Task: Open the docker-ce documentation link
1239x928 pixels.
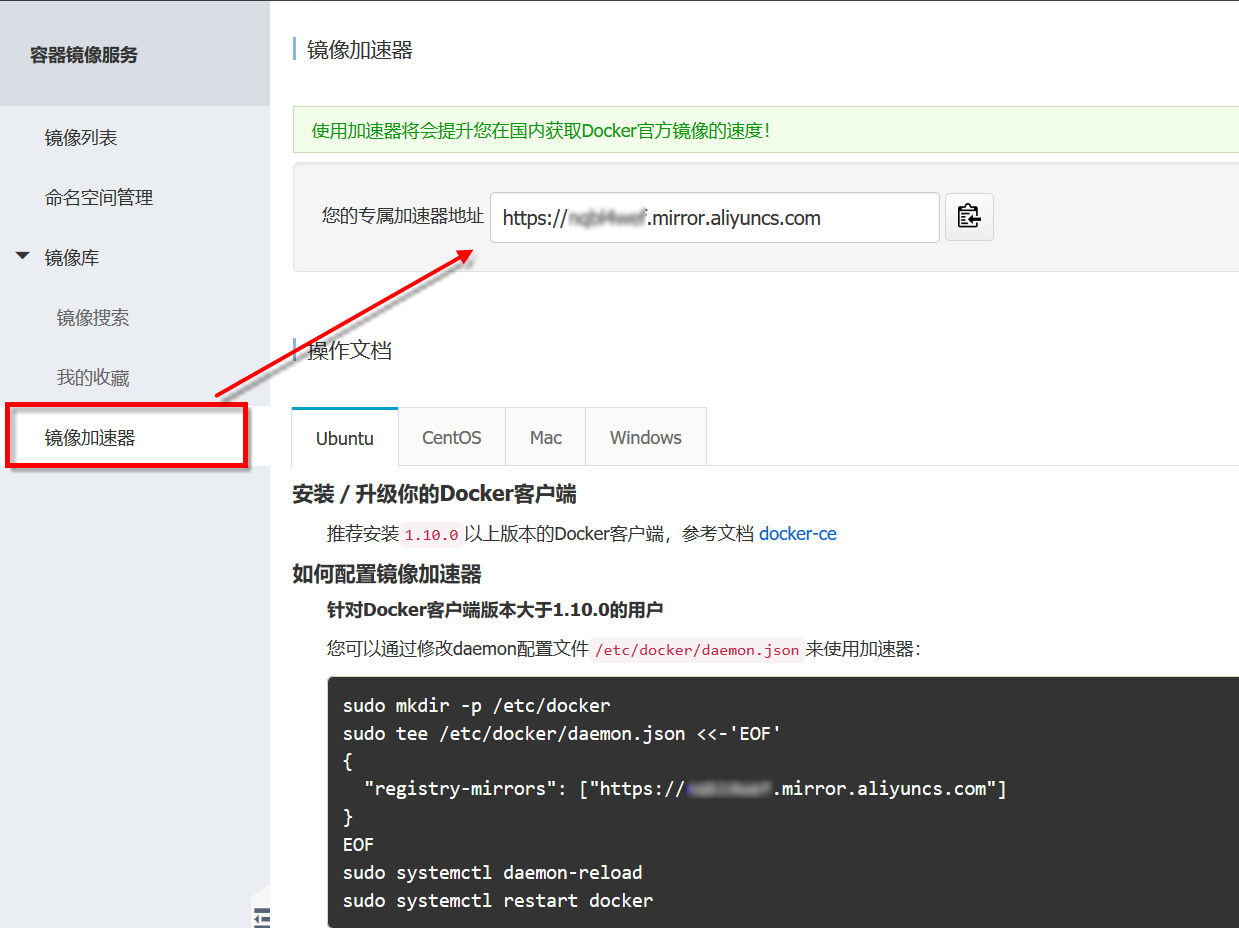Action: 798,534
